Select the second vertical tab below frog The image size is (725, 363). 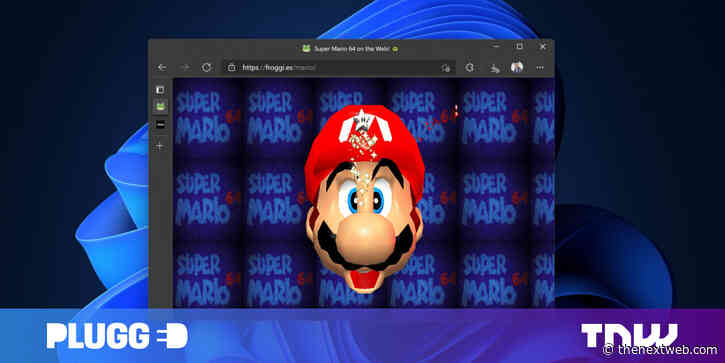point(160,125)
